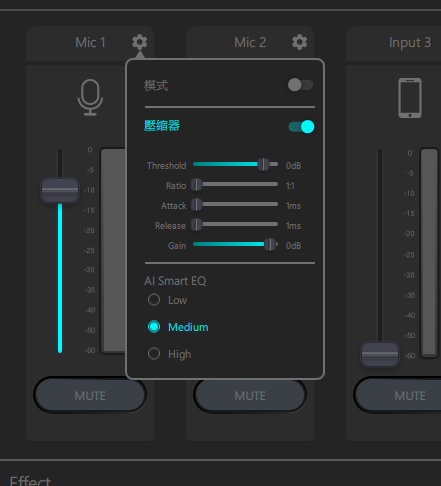Click the Input 3 volume fader knob
This screenshot has width=441, height=486.
coord(380,354)
